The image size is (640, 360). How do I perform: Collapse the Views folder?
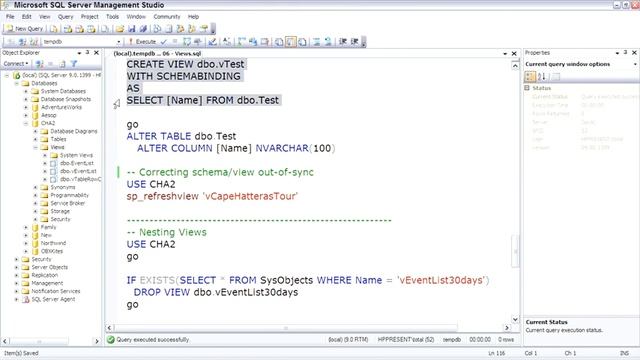click(x=36, y=147)
